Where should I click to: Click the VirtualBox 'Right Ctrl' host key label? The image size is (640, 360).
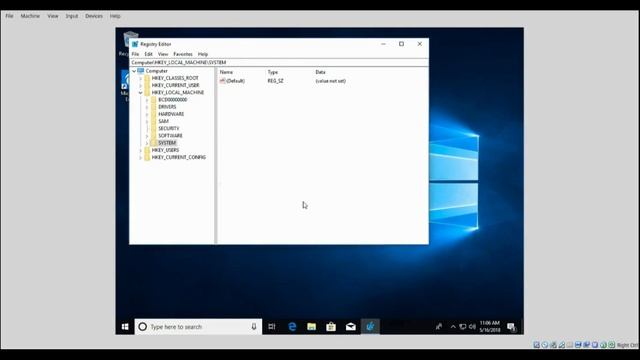pyautogui.click(x=627, y=345)
